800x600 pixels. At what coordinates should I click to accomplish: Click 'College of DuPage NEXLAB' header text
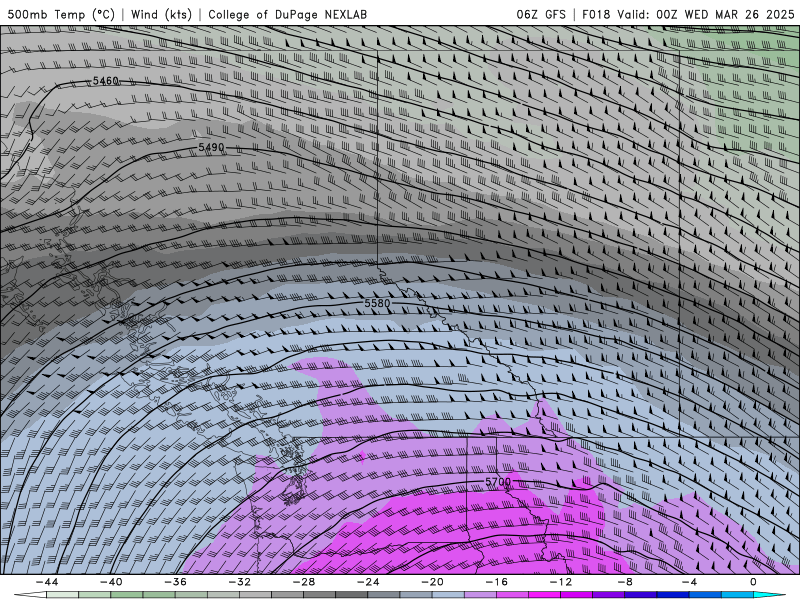pyautogui.click(x=287, y=14)
